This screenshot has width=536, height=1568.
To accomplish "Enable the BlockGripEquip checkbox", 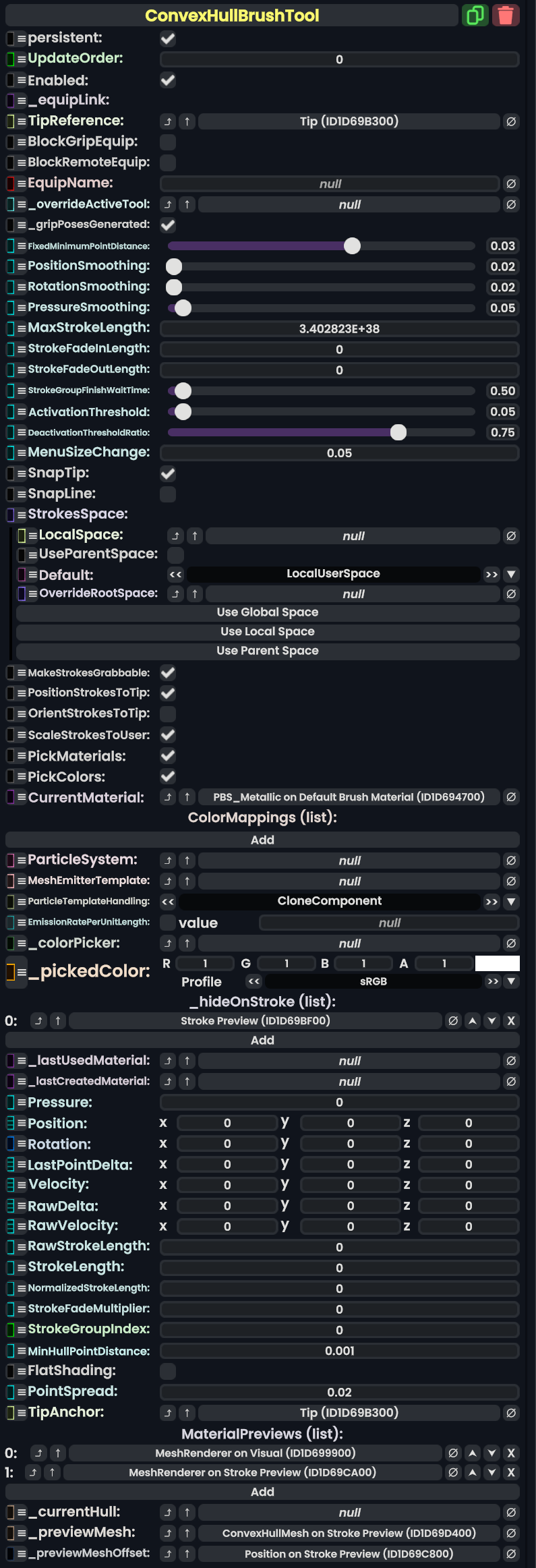I will pos(168,142).
